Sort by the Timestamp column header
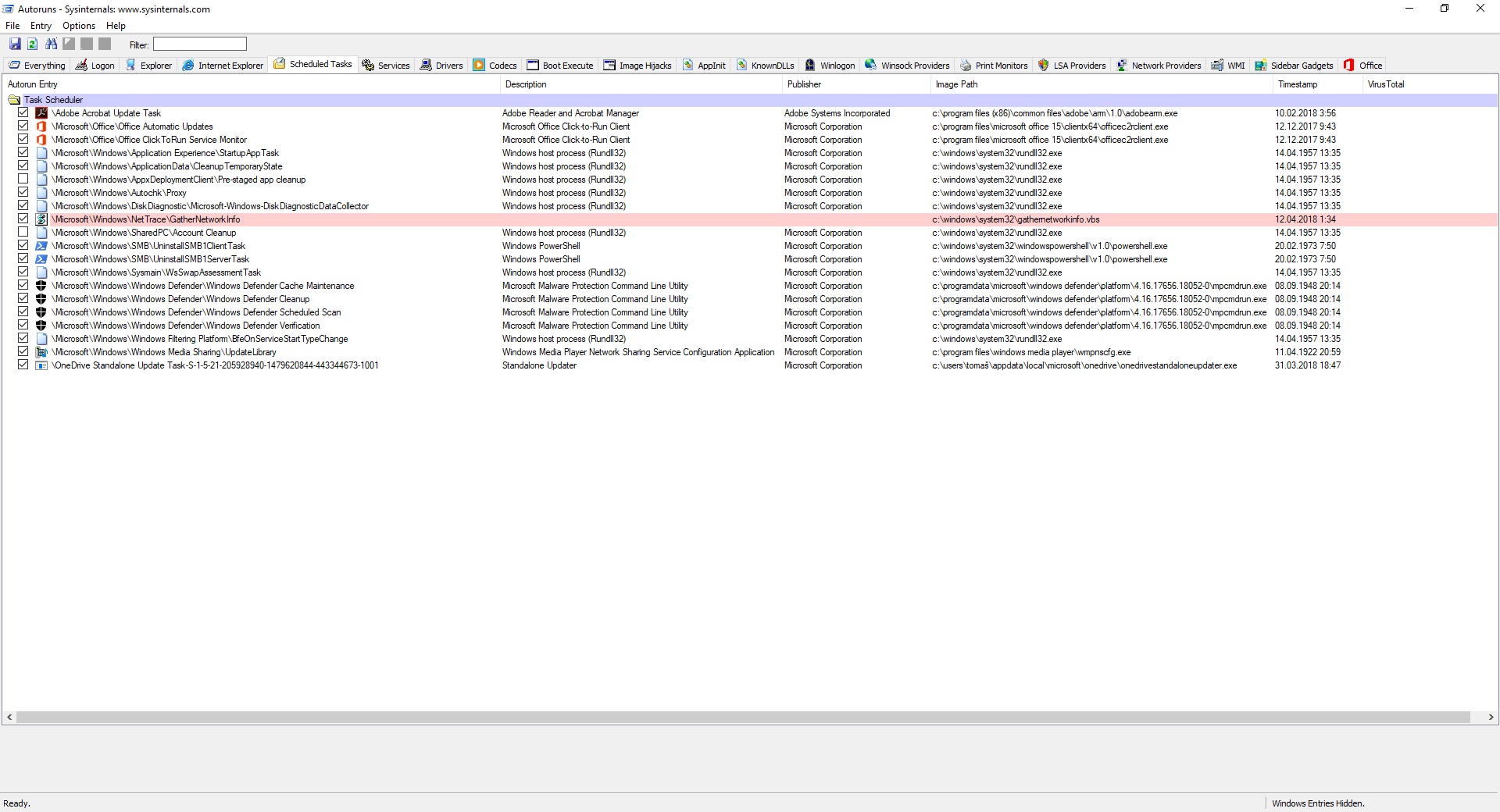 (1318, 84)
